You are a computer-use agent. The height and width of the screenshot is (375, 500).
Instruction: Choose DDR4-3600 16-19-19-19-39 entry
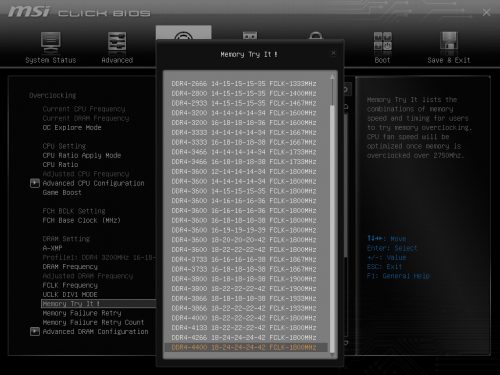[x=244, y=230]
